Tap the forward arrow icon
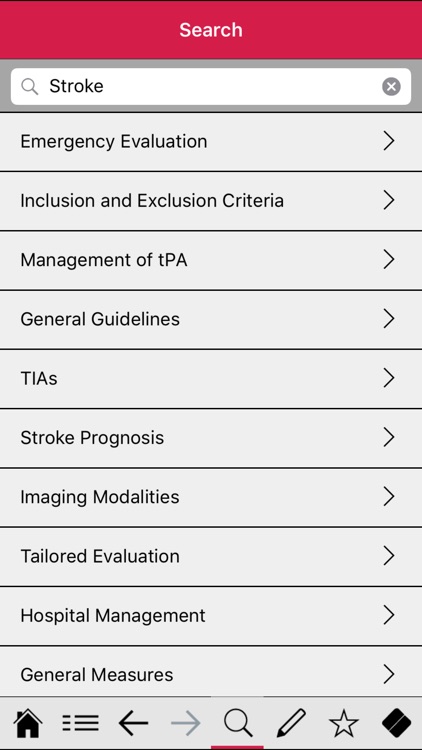The image size is (422, 750). pyautogui.click(x=186, y=723)
